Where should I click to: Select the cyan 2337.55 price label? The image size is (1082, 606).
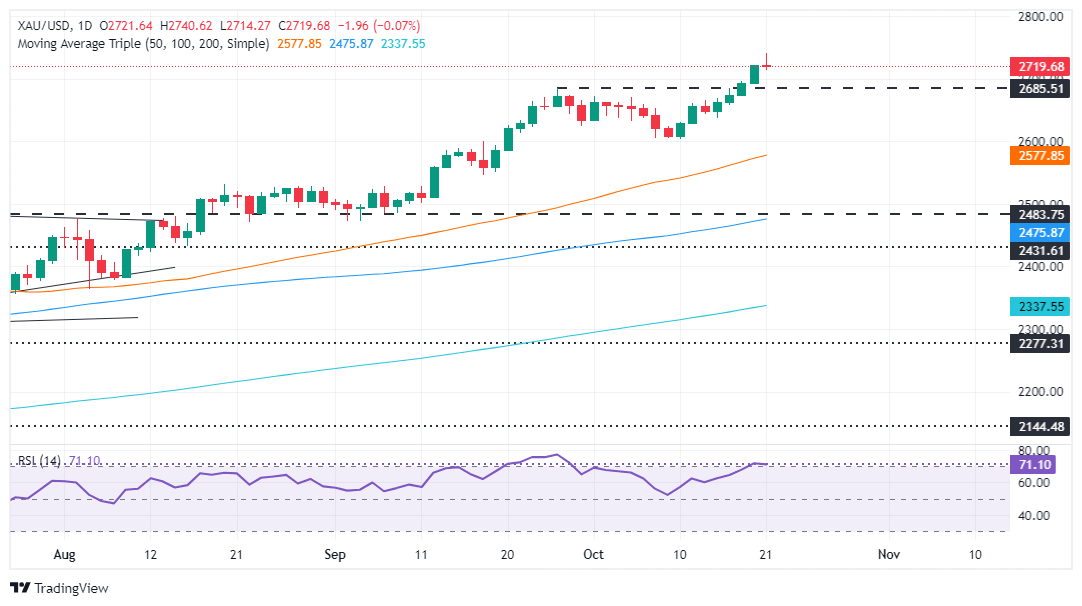click(x=1041, y=306)
